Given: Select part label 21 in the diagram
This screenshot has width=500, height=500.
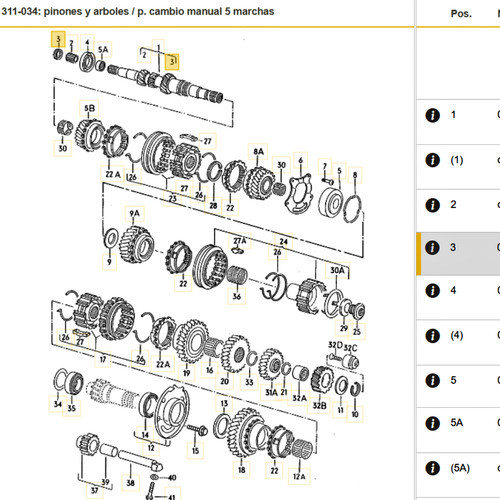Looking at the screenshot, I should click(284, 392).
